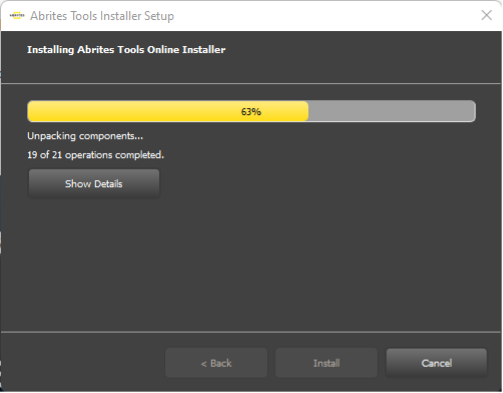Click the separator line above footer buttons
503x393 pixels.
point(251,332)
